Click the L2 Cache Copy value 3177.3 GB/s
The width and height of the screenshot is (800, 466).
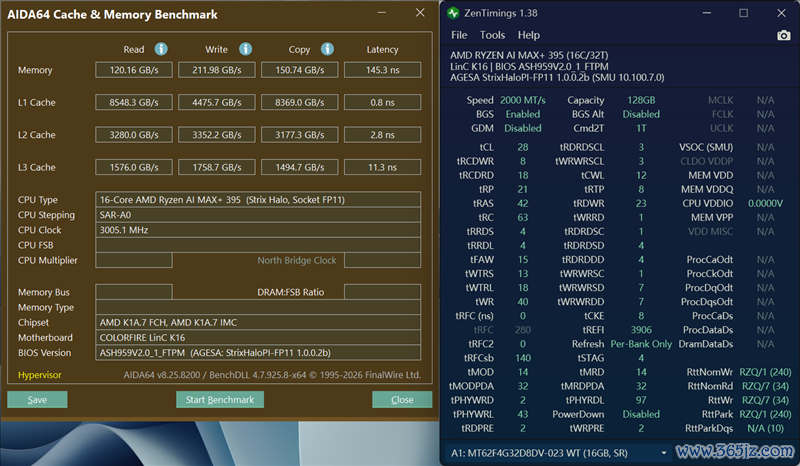click(x=299, y=135)
